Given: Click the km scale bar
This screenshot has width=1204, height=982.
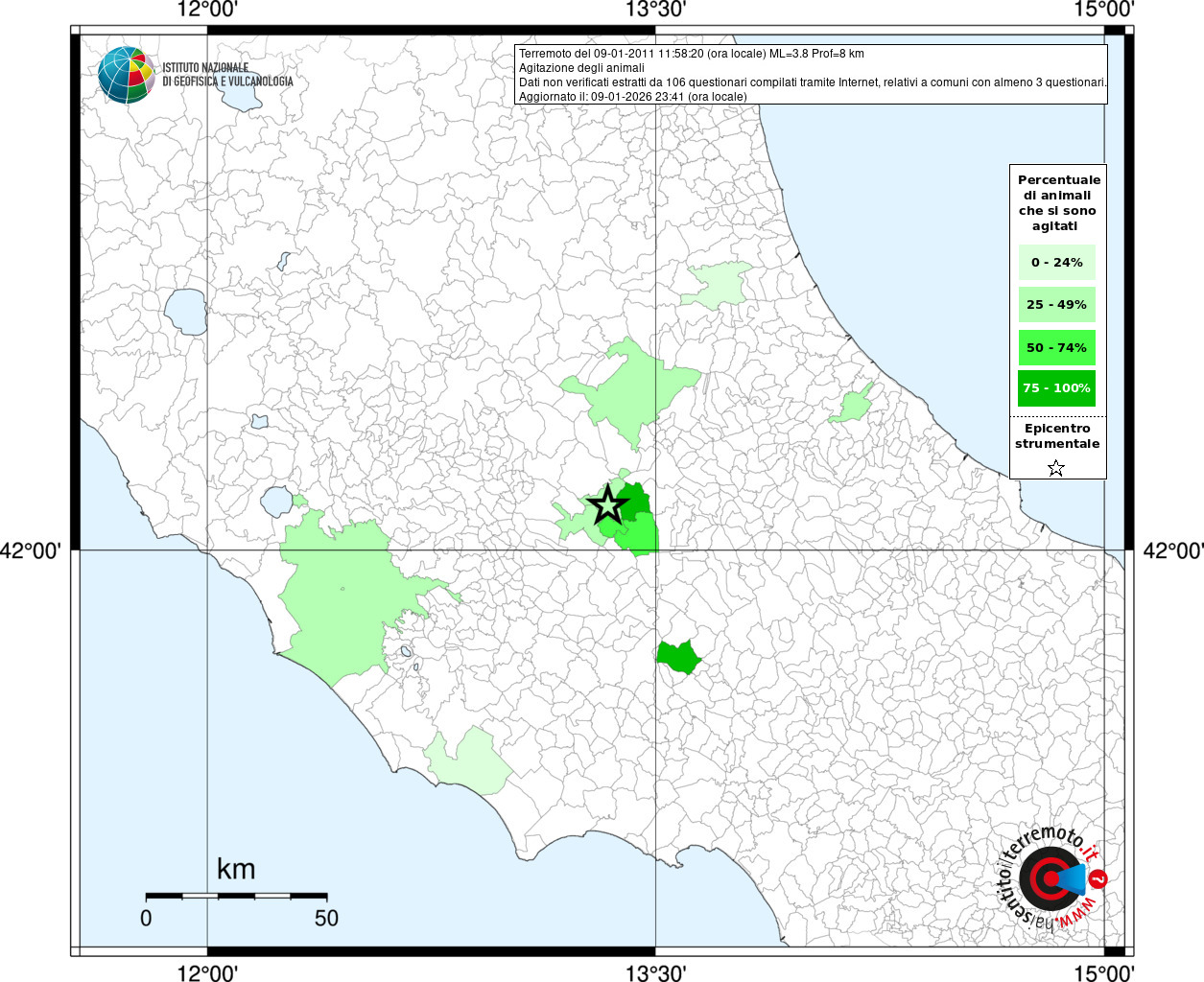Looking at the screenshot, I should point(236,895).
